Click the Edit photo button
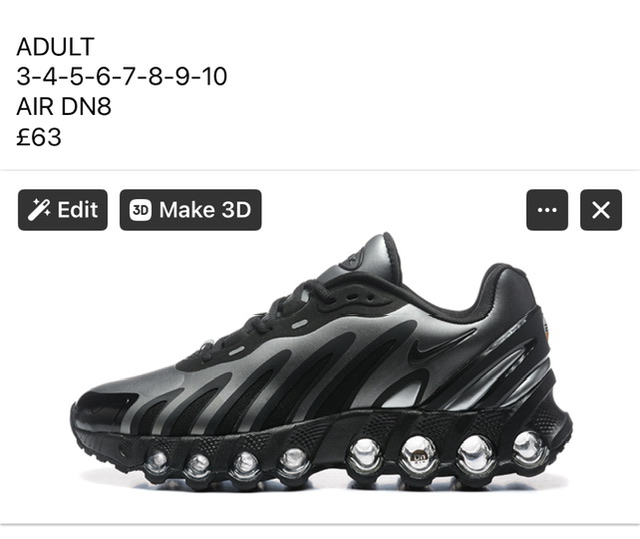The width and height of the screenshot is (640, 539). click(x=63, y=210)
